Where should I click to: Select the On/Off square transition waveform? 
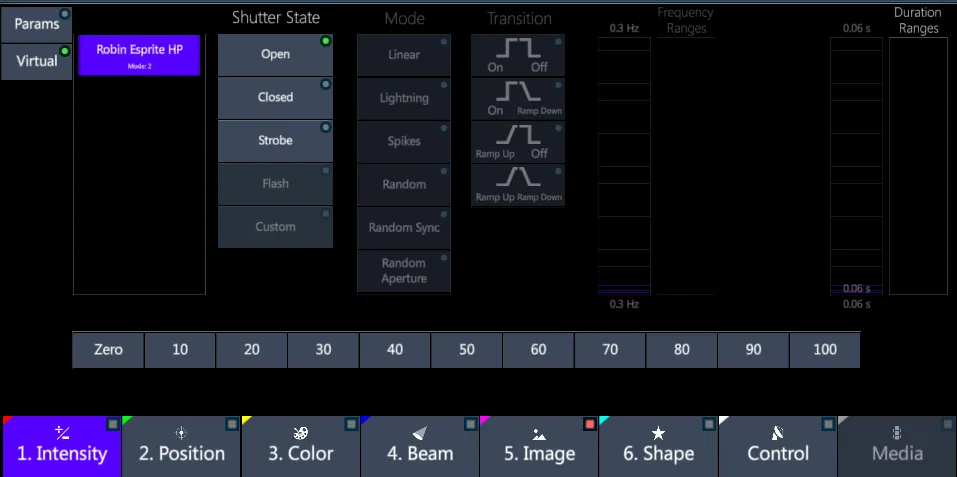(x=518, y=56)
